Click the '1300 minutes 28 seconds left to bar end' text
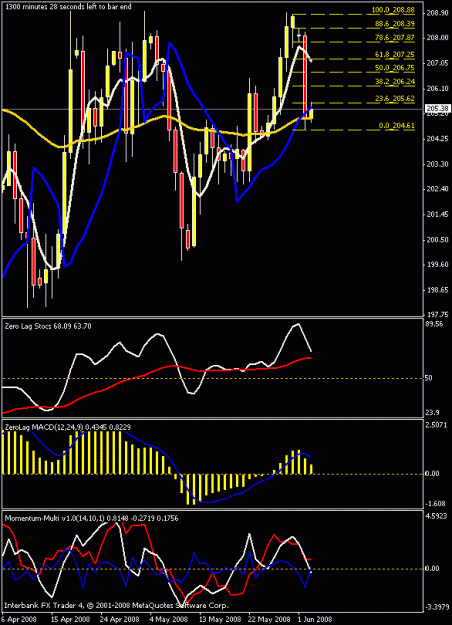The width and height of the screenshot is (452, 625). 68,7
